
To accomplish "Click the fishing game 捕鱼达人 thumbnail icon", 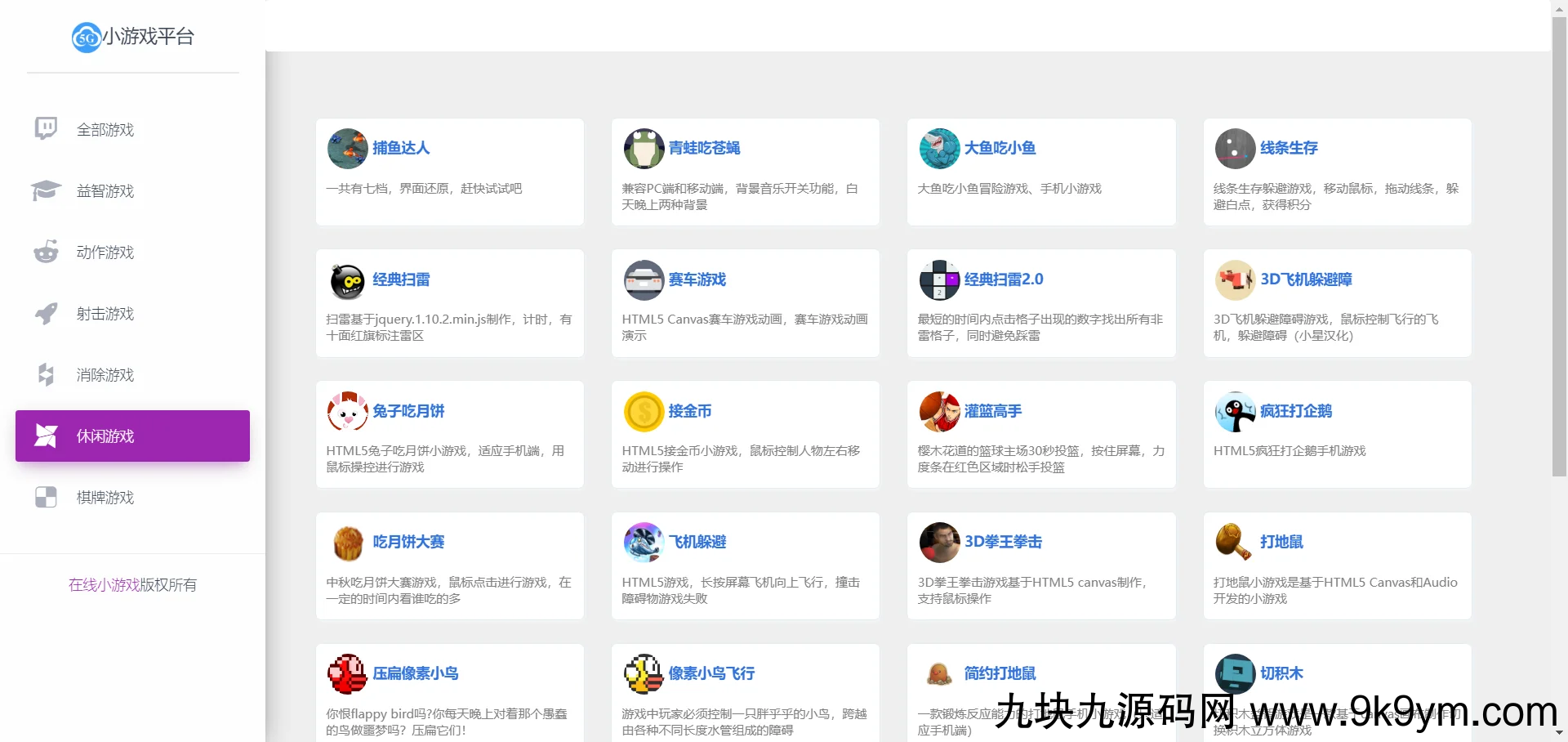I will coord(347,149).
